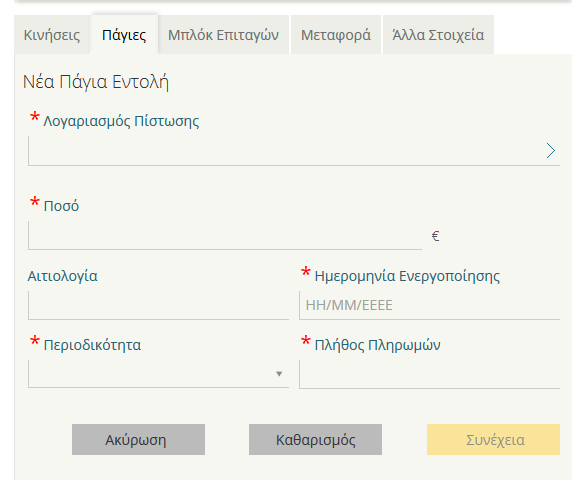Focus the Ποσό amount input field
Screen dimensions: 572x480
click(225, 235)
